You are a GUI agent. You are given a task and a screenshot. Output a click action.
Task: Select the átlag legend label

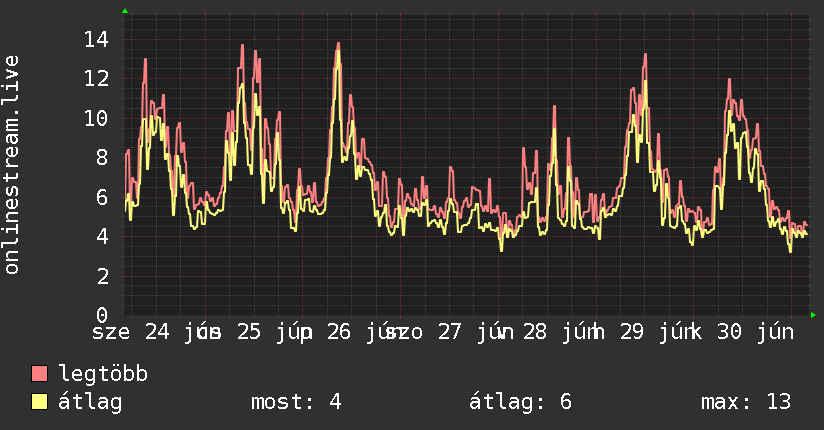point(90,402)
